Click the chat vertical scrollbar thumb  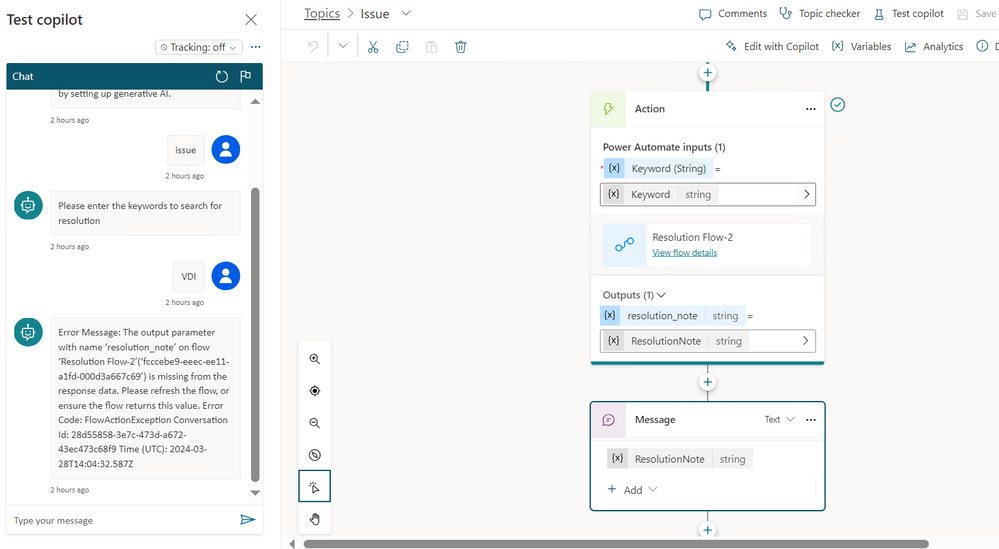click(255, 334)
